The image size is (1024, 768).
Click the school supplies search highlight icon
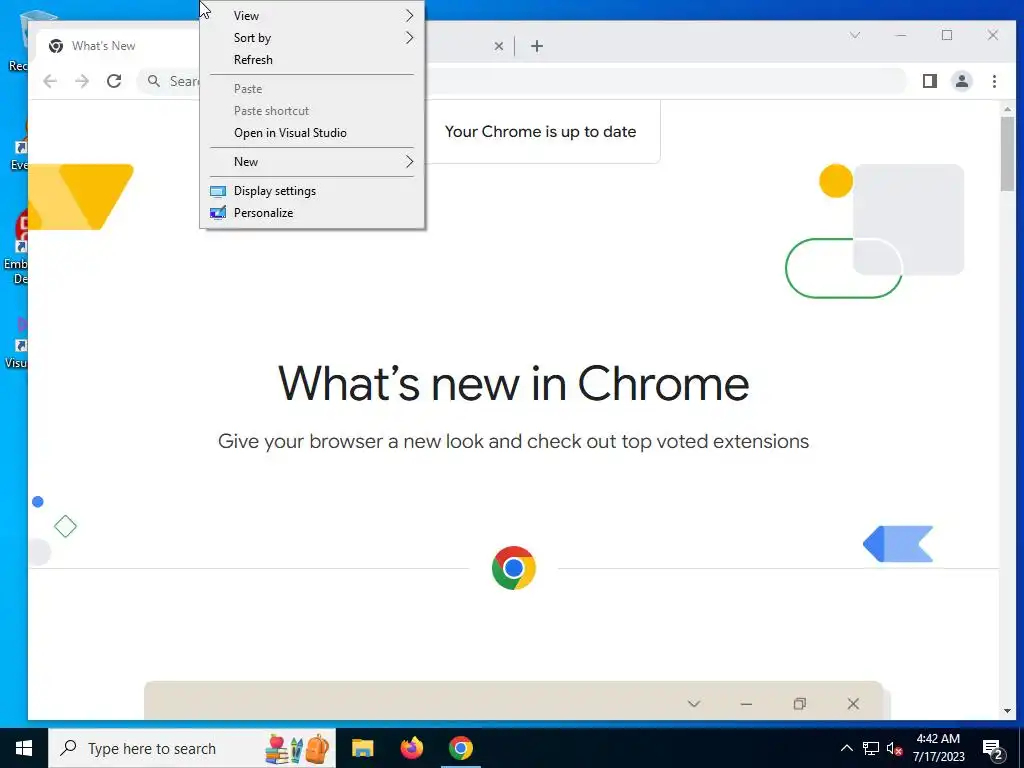coord(297,748)
